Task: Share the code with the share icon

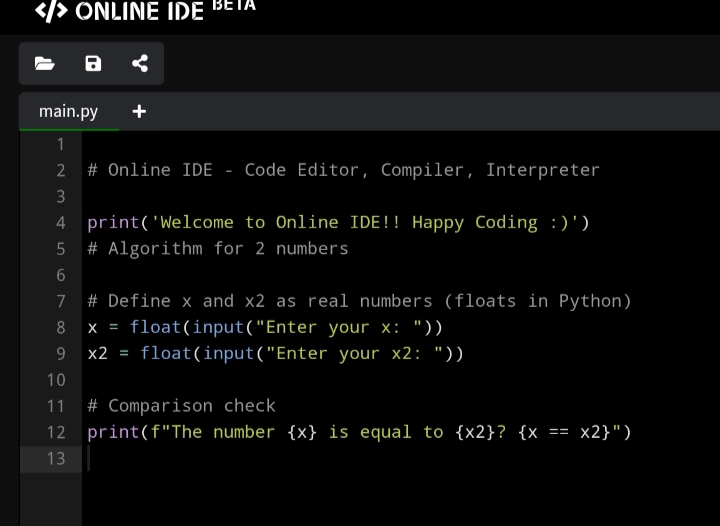Action: pyautogui.click(x=140, y=63)
